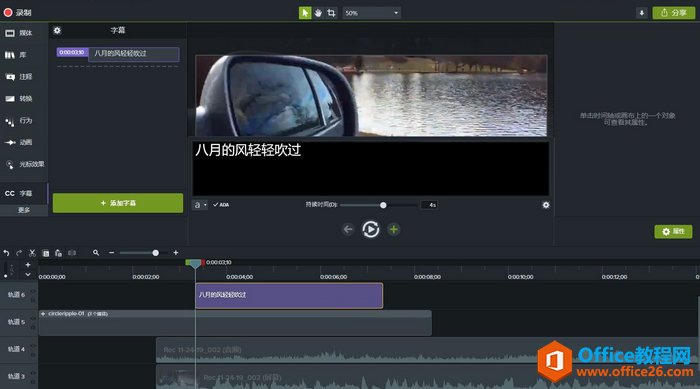Screen dimensions: 700x389
Task: Click the 轨道 3 track label
Action: click(x=16, y=376)
